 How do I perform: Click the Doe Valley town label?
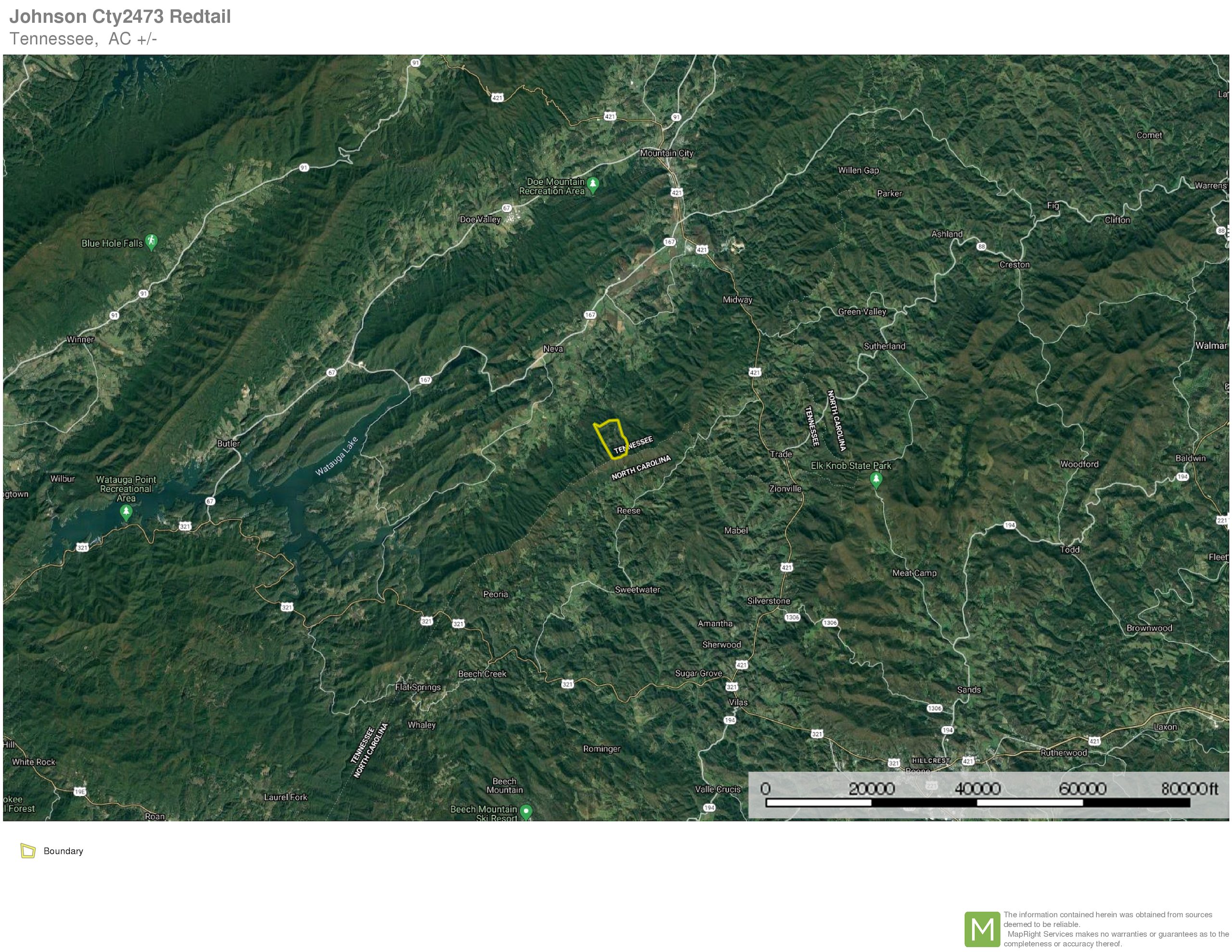tap(480, 219)
